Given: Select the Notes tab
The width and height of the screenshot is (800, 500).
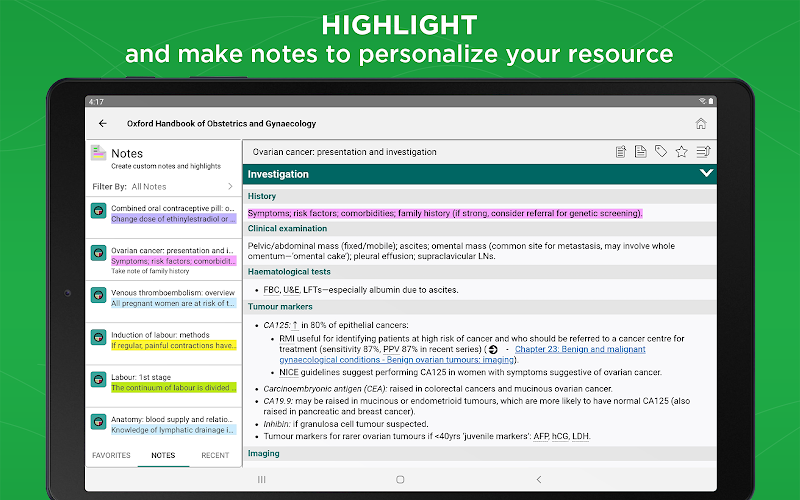Looking at the screenshot, I should (163, 455).
